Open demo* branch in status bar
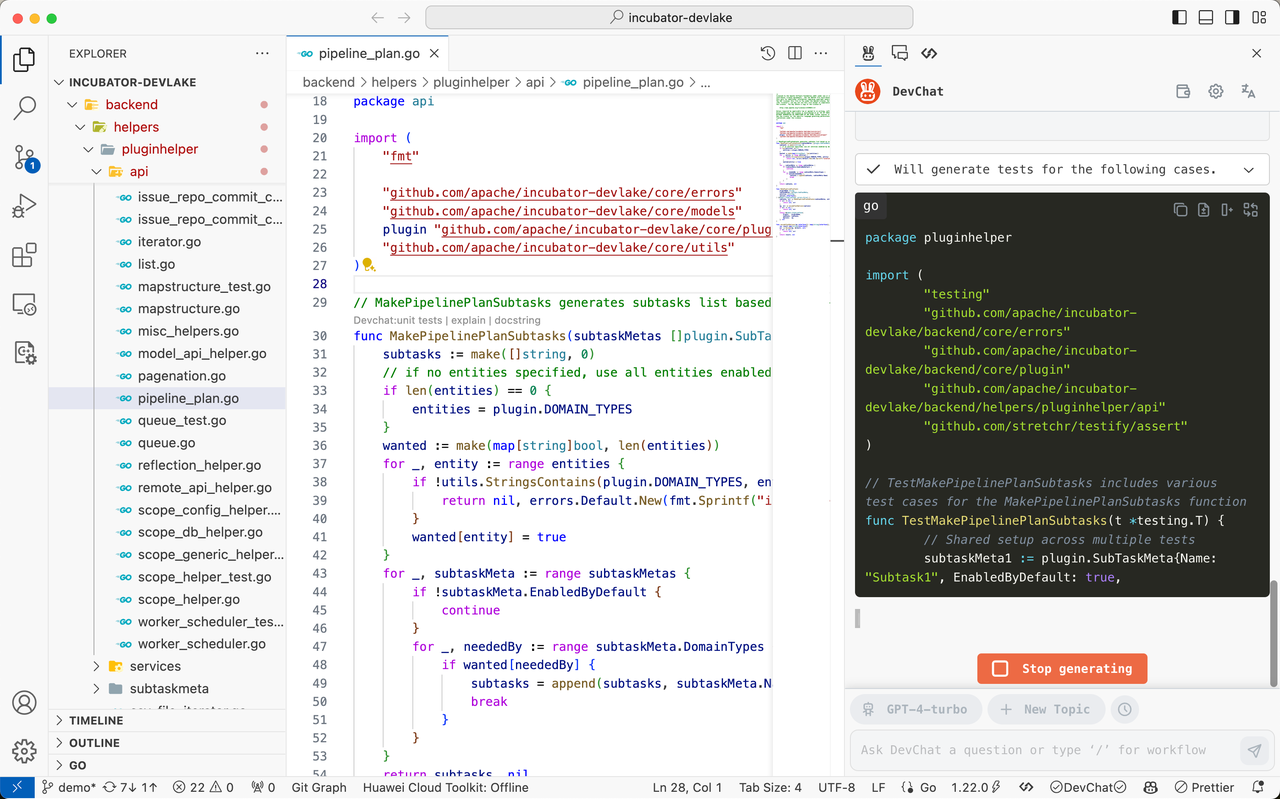 (68, 787)
